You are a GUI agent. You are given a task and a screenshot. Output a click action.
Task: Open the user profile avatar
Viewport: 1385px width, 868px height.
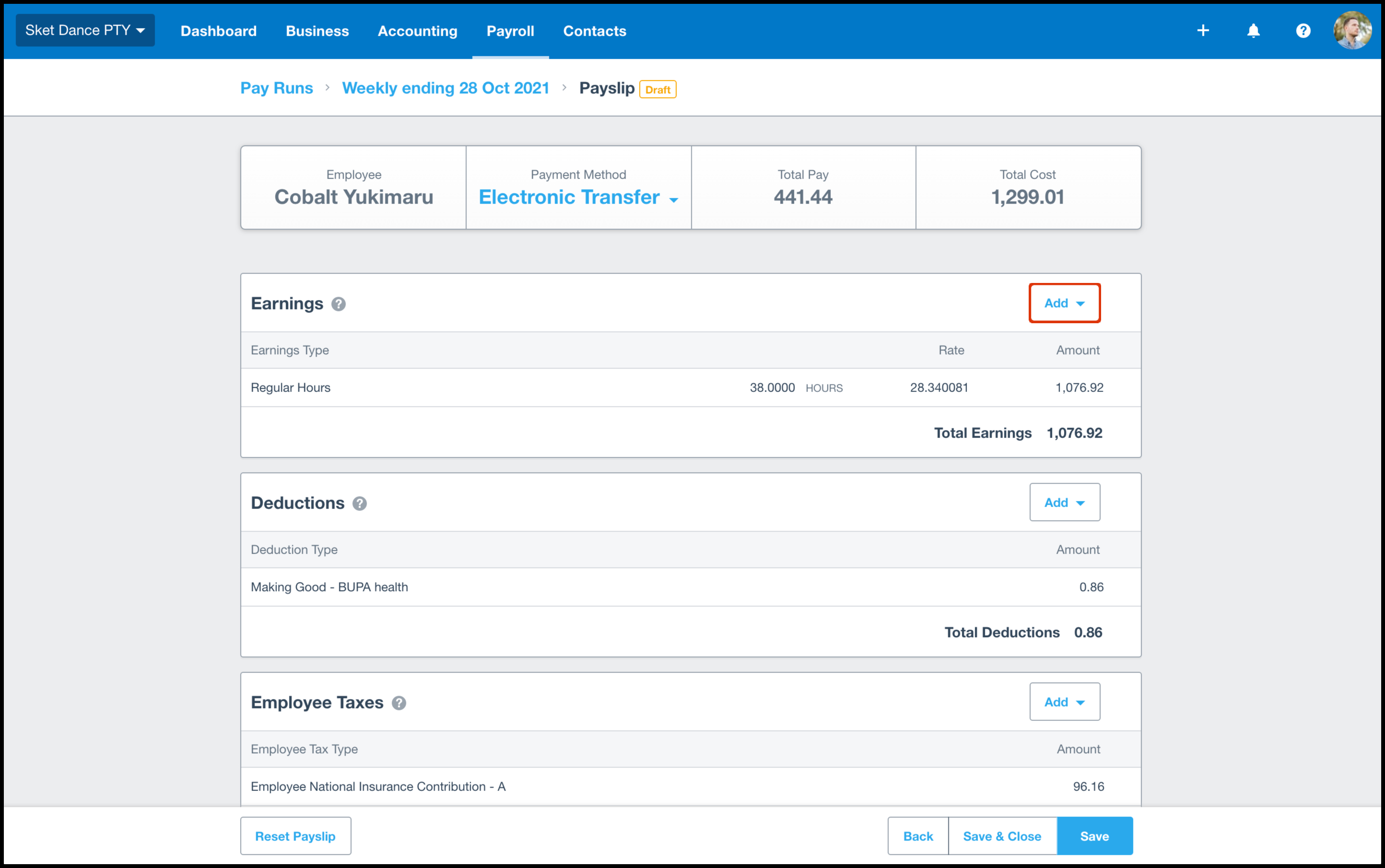click(x=1352, y=31)
